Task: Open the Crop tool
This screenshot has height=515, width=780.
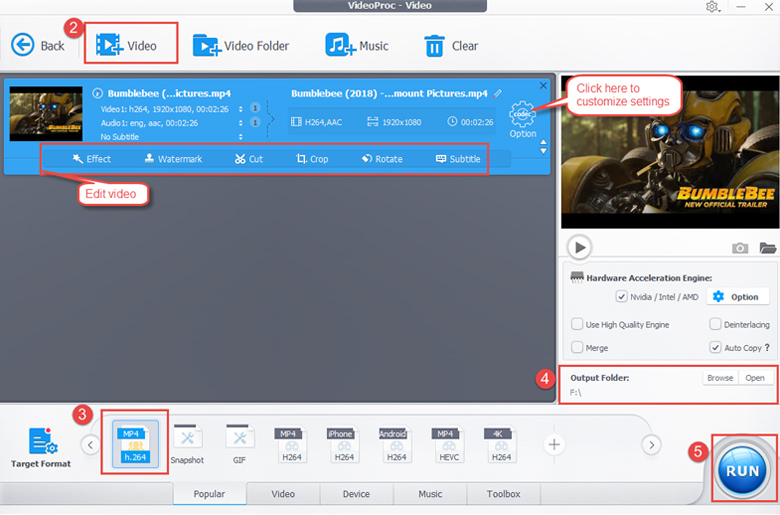Action: 312,159
